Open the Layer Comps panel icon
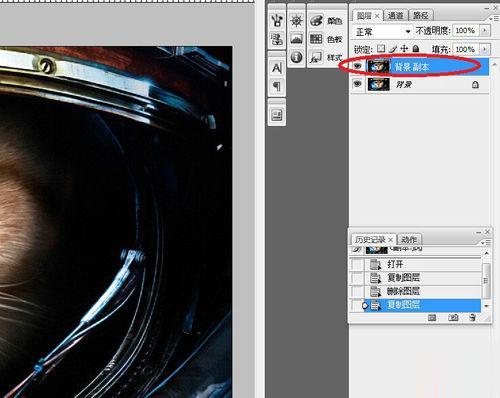Screen dimensions: 500x398 click(277, 115)
